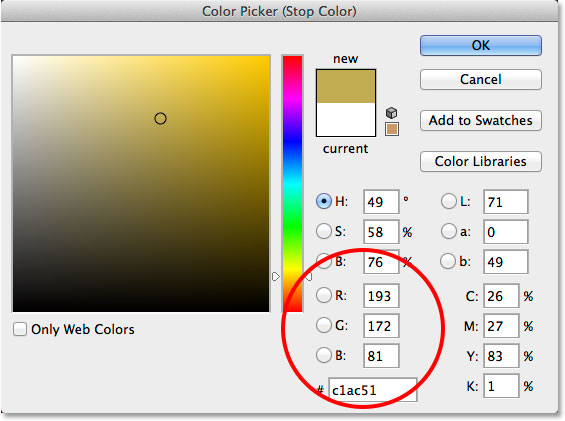Select the H hue radio button
The width and height of the screenshot is (565, 421).
point(324,201)
